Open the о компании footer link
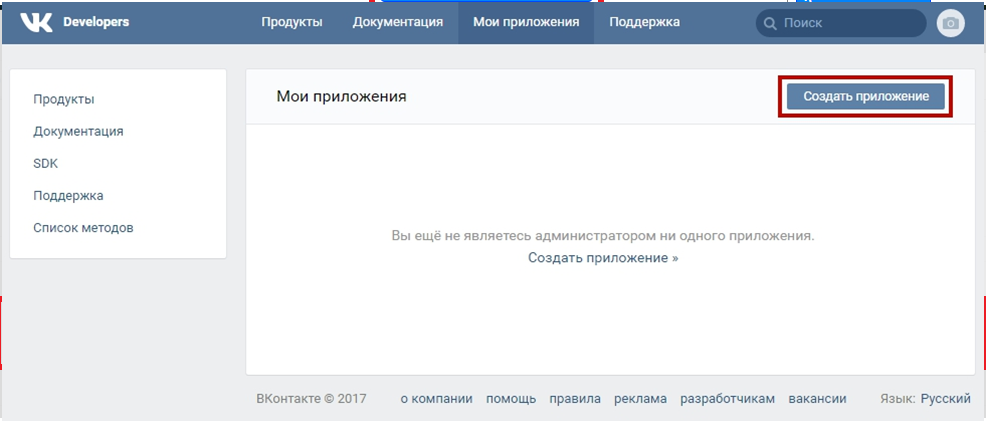Screen dimensions: 986x423 pyautogui.click(x=436, y=398)
